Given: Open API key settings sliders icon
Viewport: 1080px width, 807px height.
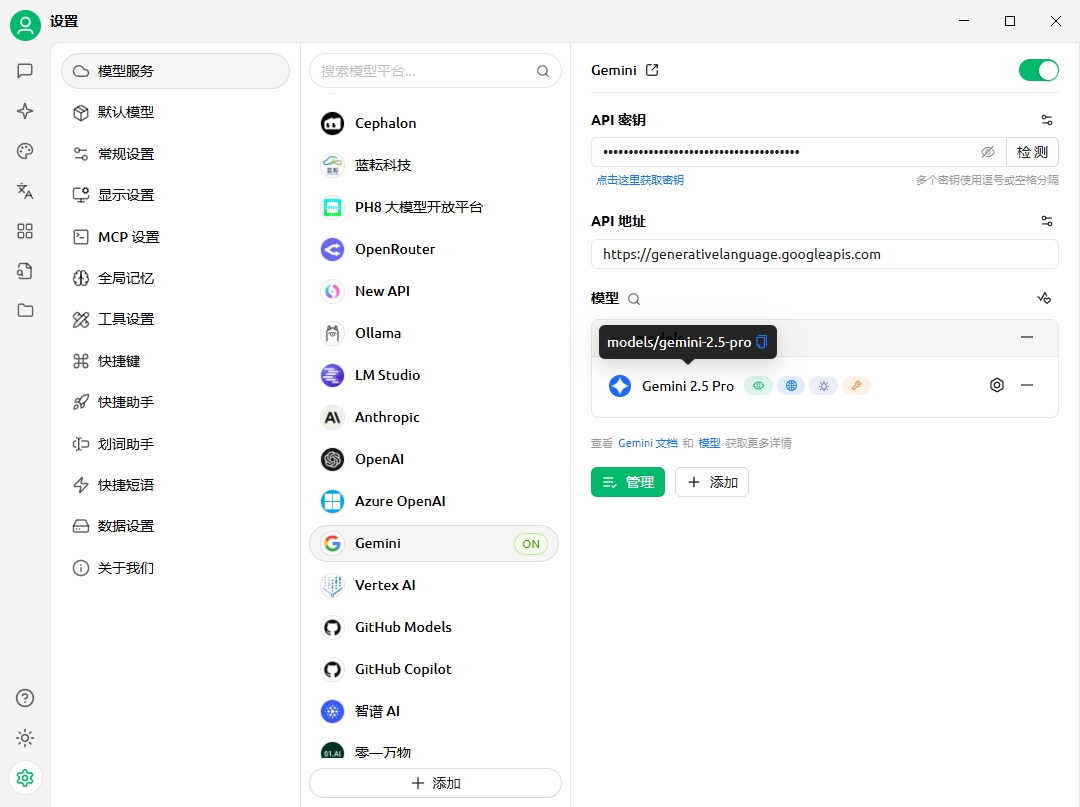Looking at the screenshot, I should pos(1046,120).
